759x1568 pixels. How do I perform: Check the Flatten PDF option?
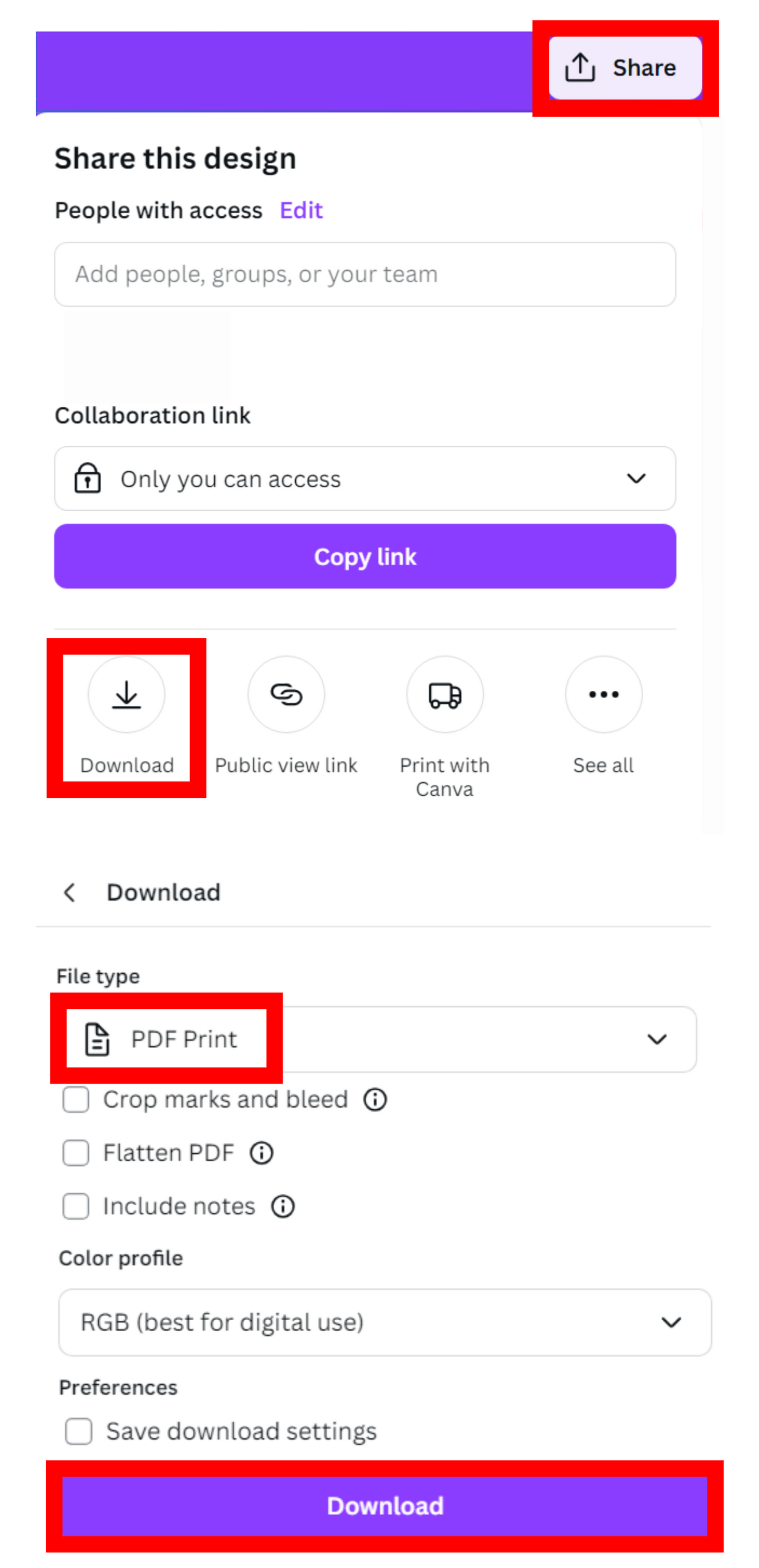click(x=76, y=1153)
